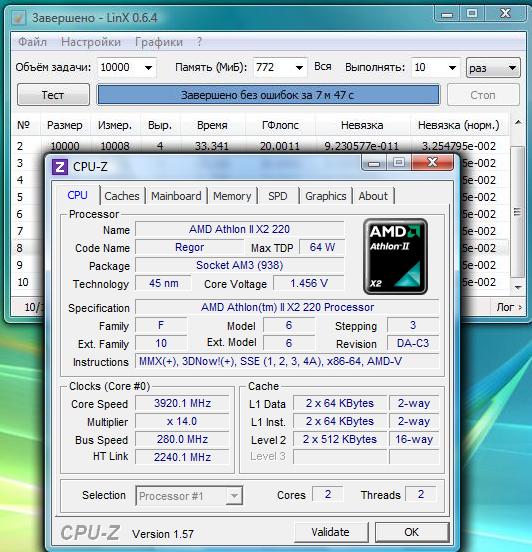Click the Regor code name field

(189, 247)
